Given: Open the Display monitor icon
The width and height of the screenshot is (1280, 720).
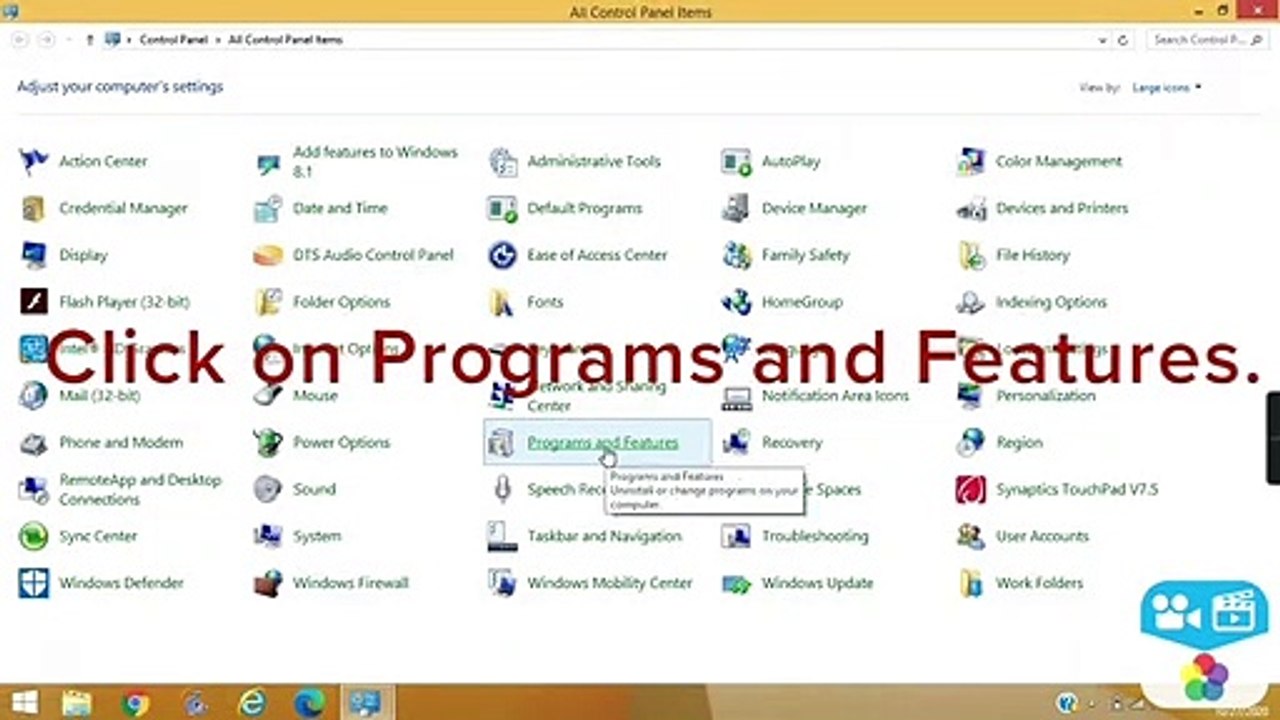Looking at the screenshot, I should coord(34,255).
